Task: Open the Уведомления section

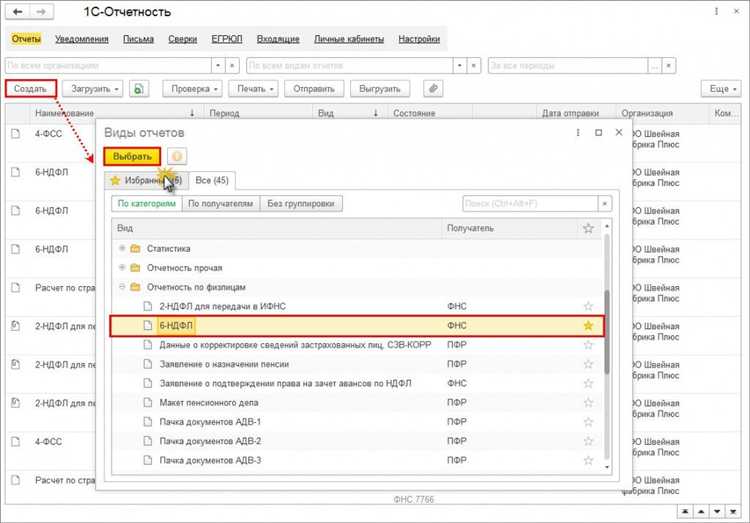Action: coord(81,39)
